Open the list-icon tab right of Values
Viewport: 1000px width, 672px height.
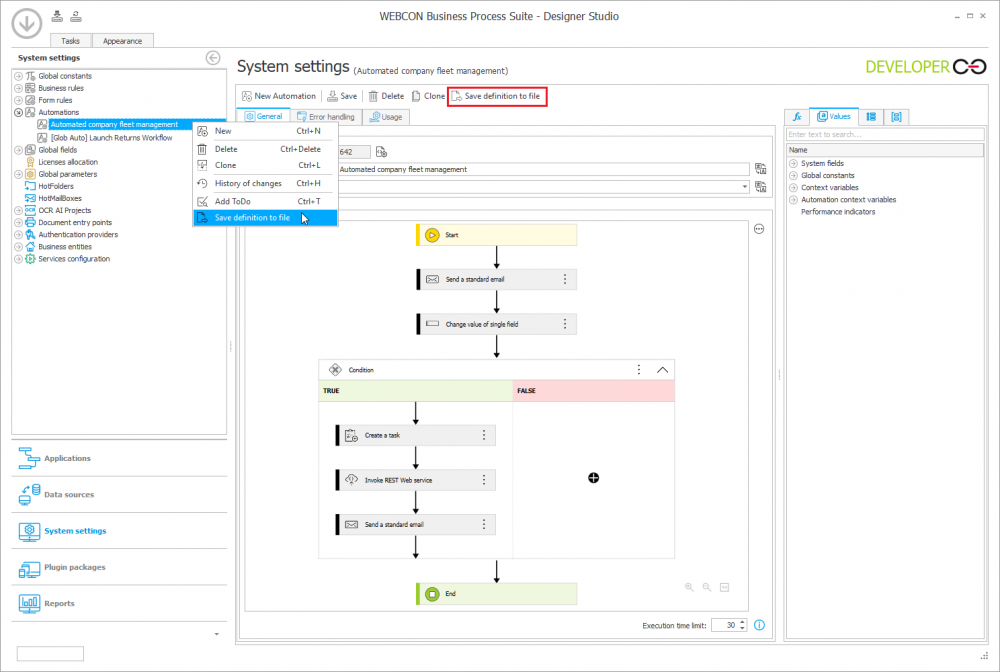(871, 117)
